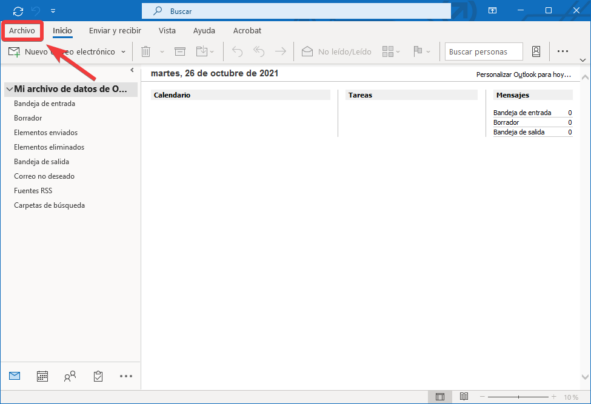Click the Move to folder icon
This screenshot has height=404, width=591.
(x=205, y=51)
